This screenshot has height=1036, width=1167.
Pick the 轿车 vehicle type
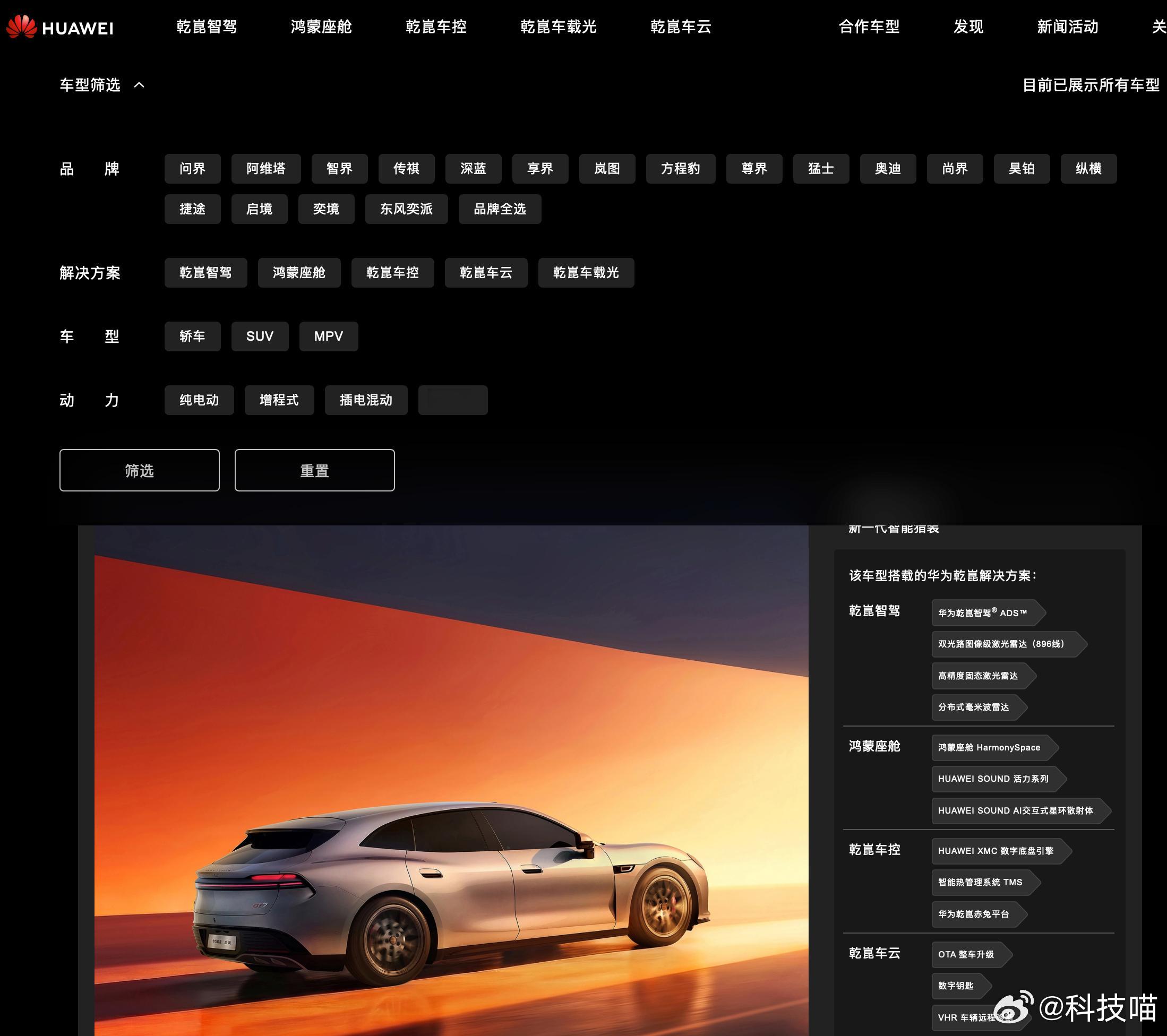(192, 336)
